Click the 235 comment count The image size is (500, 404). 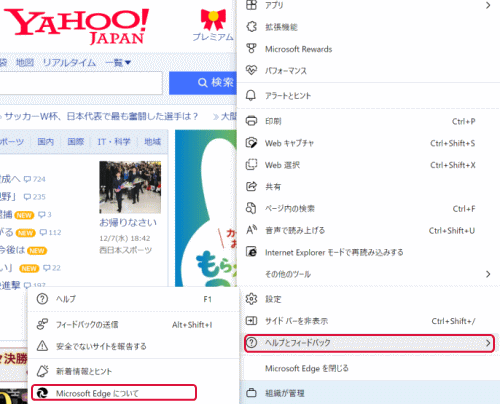35,197
